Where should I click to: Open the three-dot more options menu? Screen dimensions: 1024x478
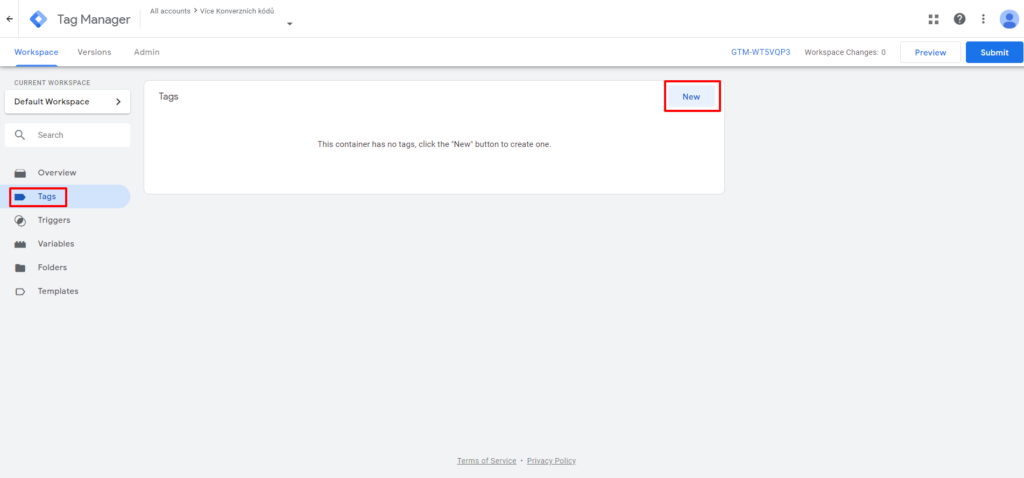984,19
